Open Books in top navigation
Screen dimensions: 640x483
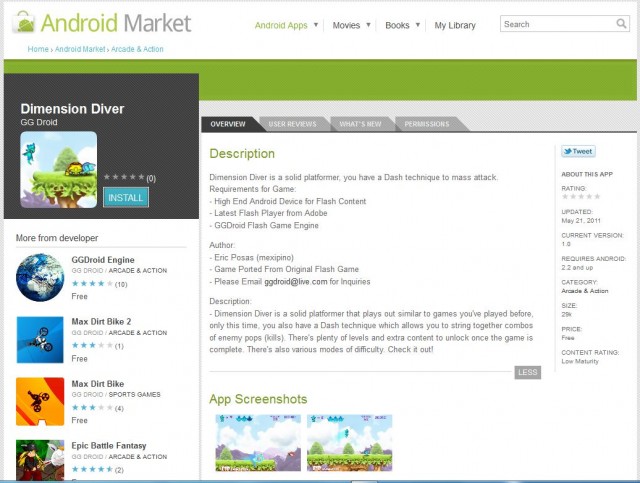pyautogui.click(x=397, y=25)
